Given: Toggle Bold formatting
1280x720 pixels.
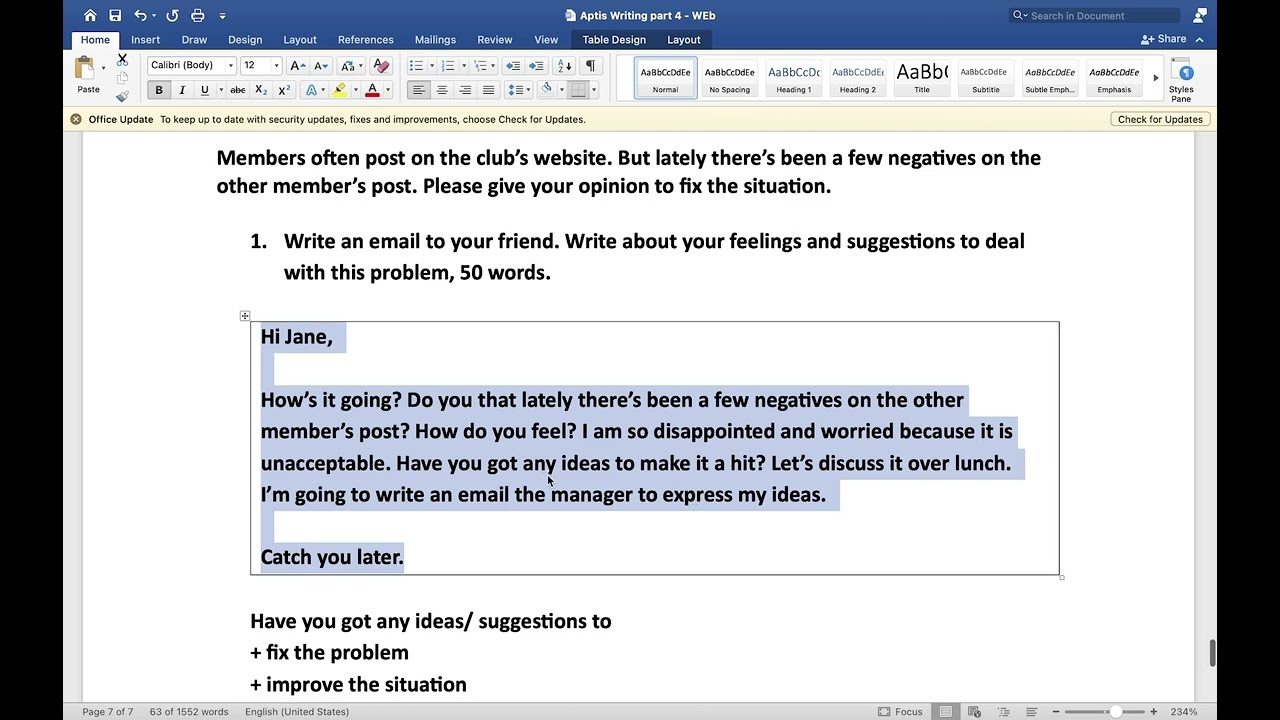Looking at the screenshot, I should click(158, 90).
